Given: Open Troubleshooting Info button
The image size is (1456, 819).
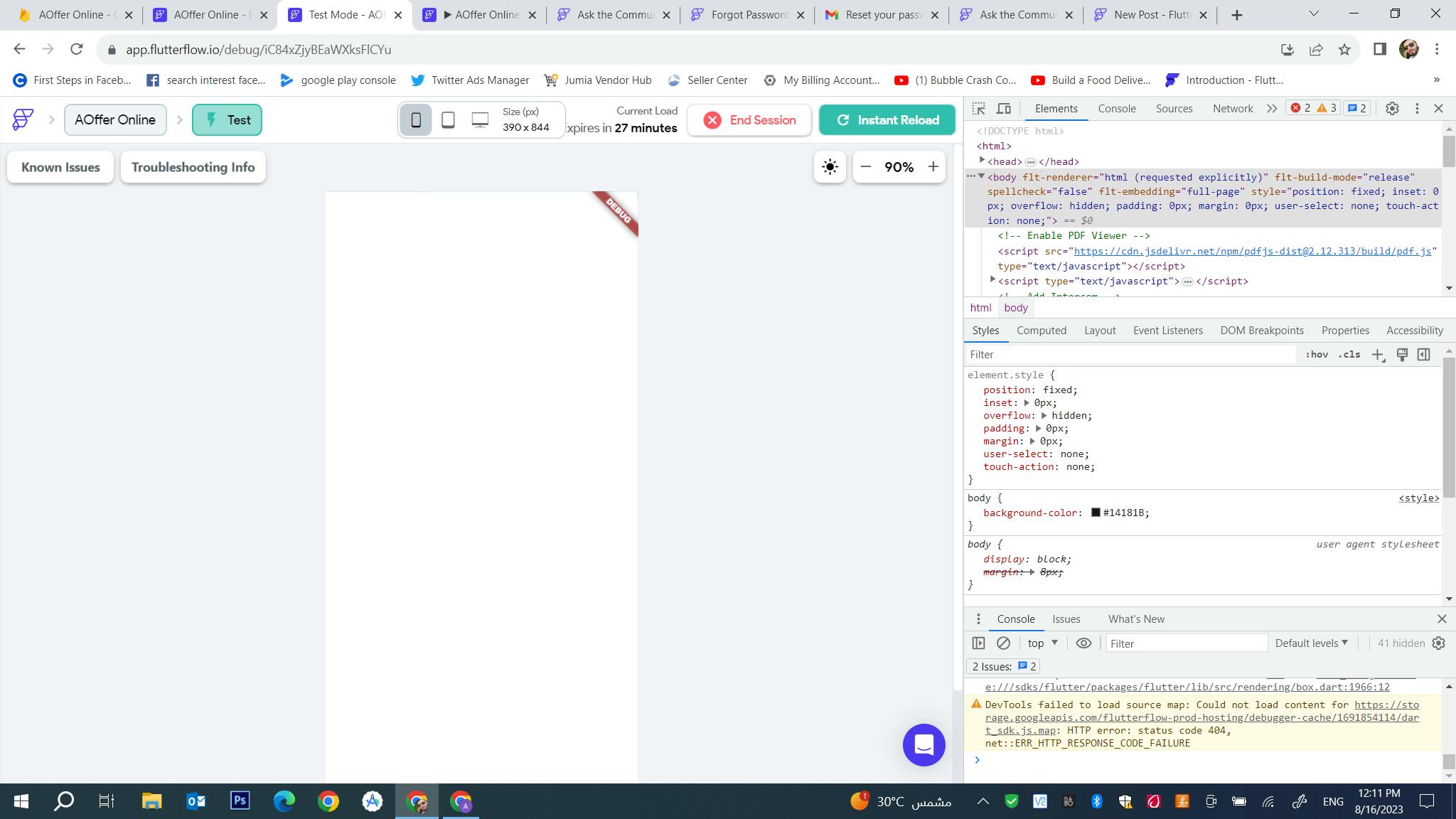Looking at the screenshot, I should click(193, 167).
